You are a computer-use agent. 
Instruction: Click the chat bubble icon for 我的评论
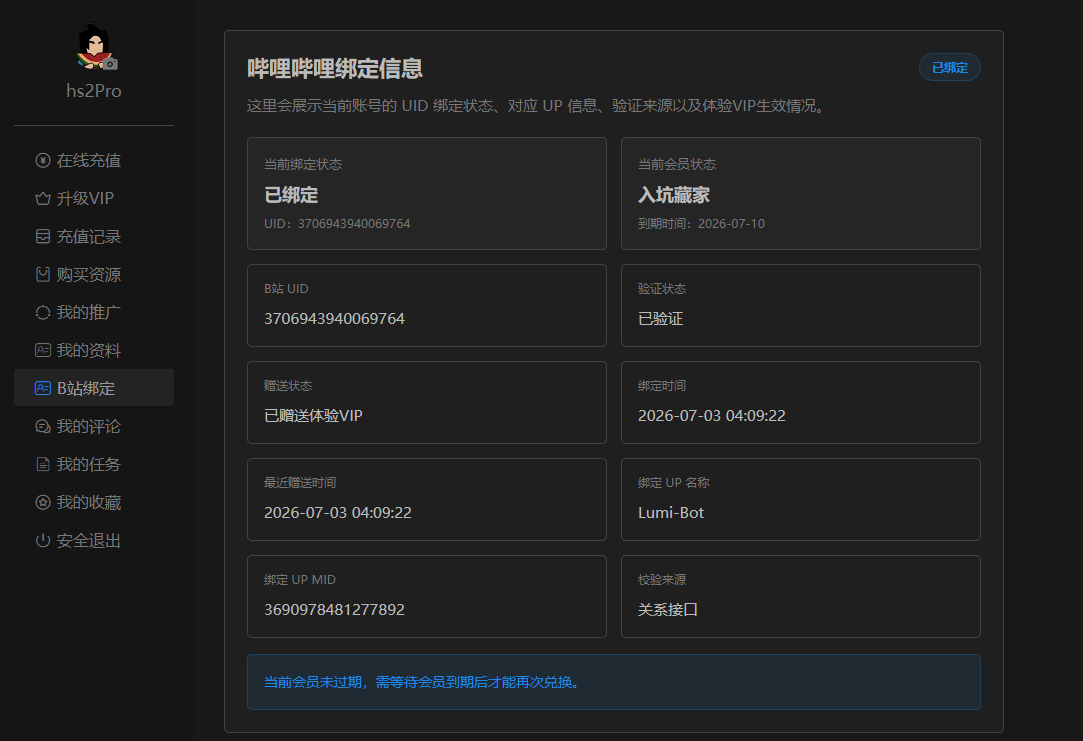click(x=43, y=426)
